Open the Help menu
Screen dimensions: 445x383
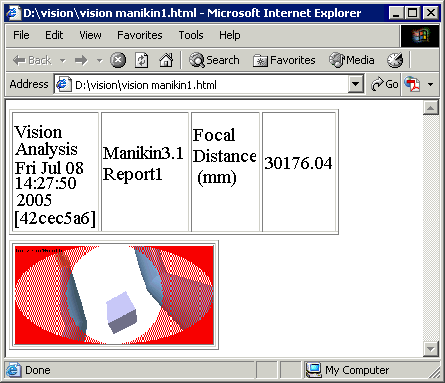click(x=229, y=35)
